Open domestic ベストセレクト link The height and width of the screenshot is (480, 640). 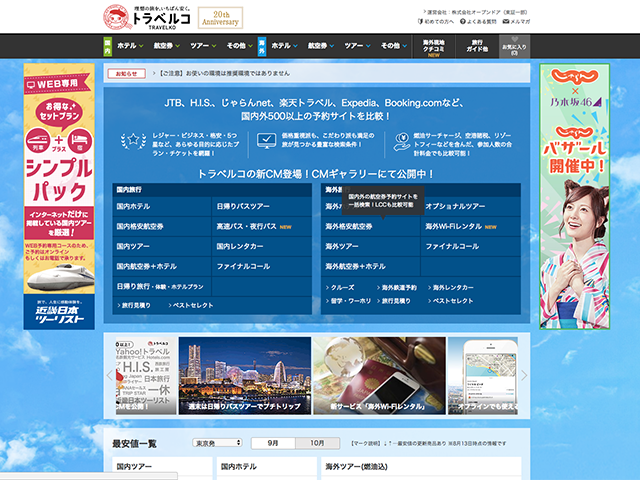point(191,305)
